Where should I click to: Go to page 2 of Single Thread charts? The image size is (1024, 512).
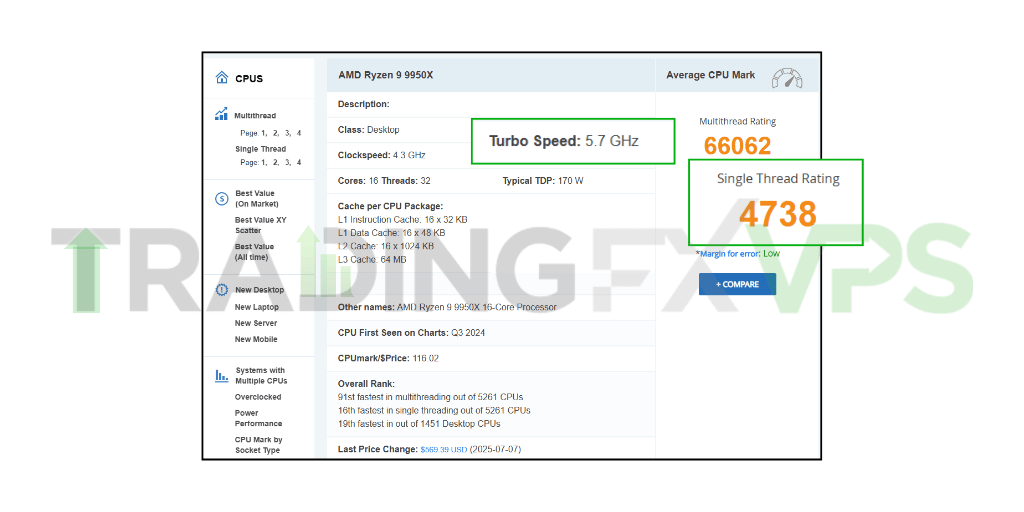coord(277,162)
